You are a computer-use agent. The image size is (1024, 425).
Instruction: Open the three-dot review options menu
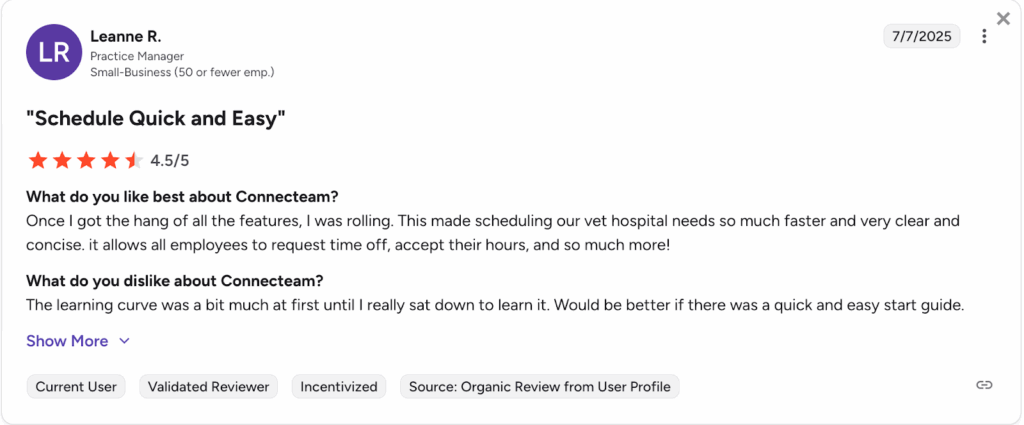point(984,37)
